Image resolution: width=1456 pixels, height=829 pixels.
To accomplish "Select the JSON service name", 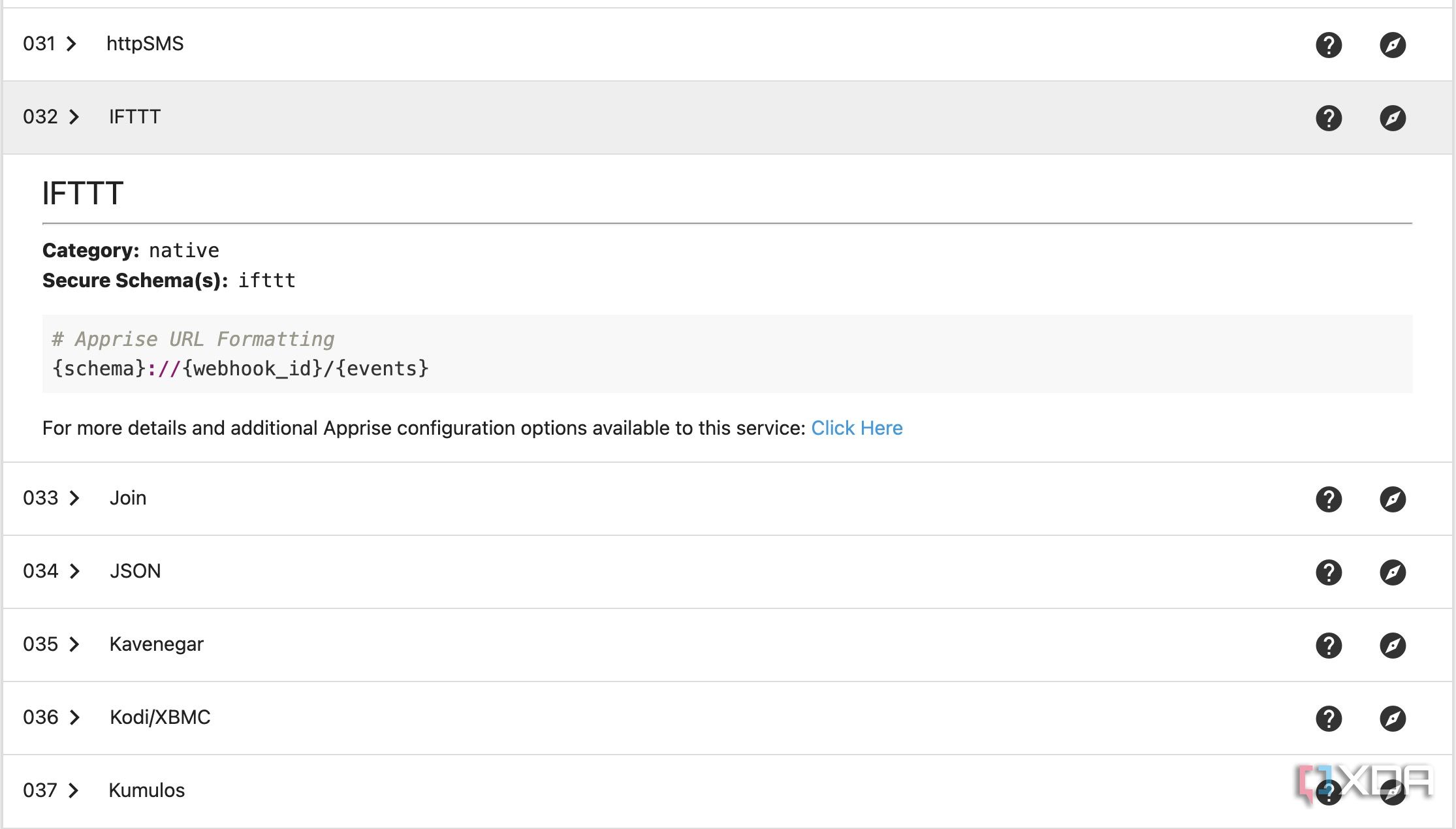I will pos(135,571).
